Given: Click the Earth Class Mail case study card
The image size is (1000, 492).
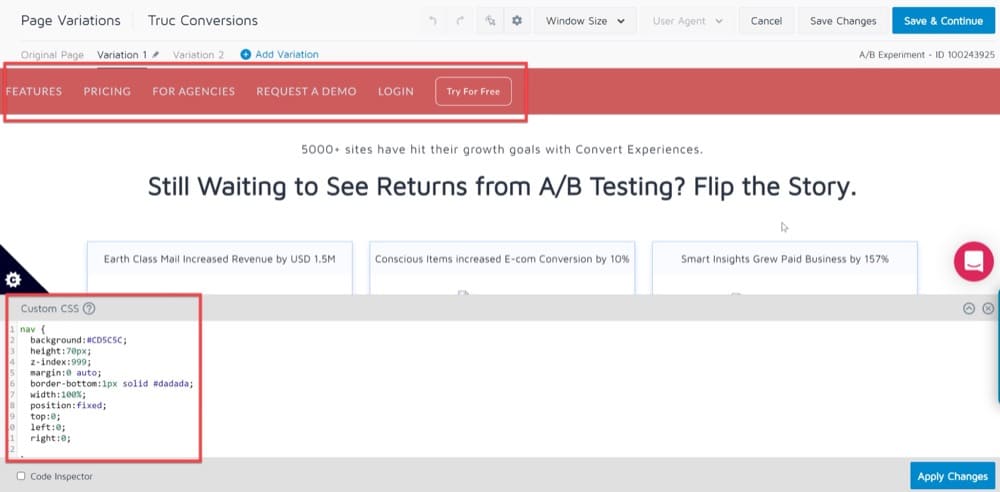Looking at the screenshot, I should tap(219, 267).
